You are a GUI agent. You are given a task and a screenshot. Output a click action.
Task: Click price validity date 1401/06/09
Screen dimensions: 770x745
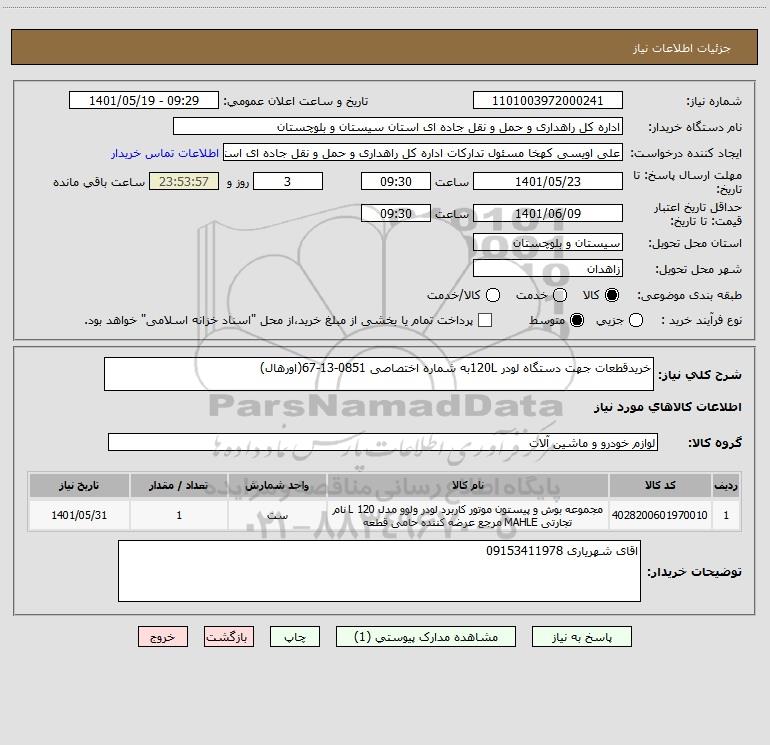pos(548,213)
